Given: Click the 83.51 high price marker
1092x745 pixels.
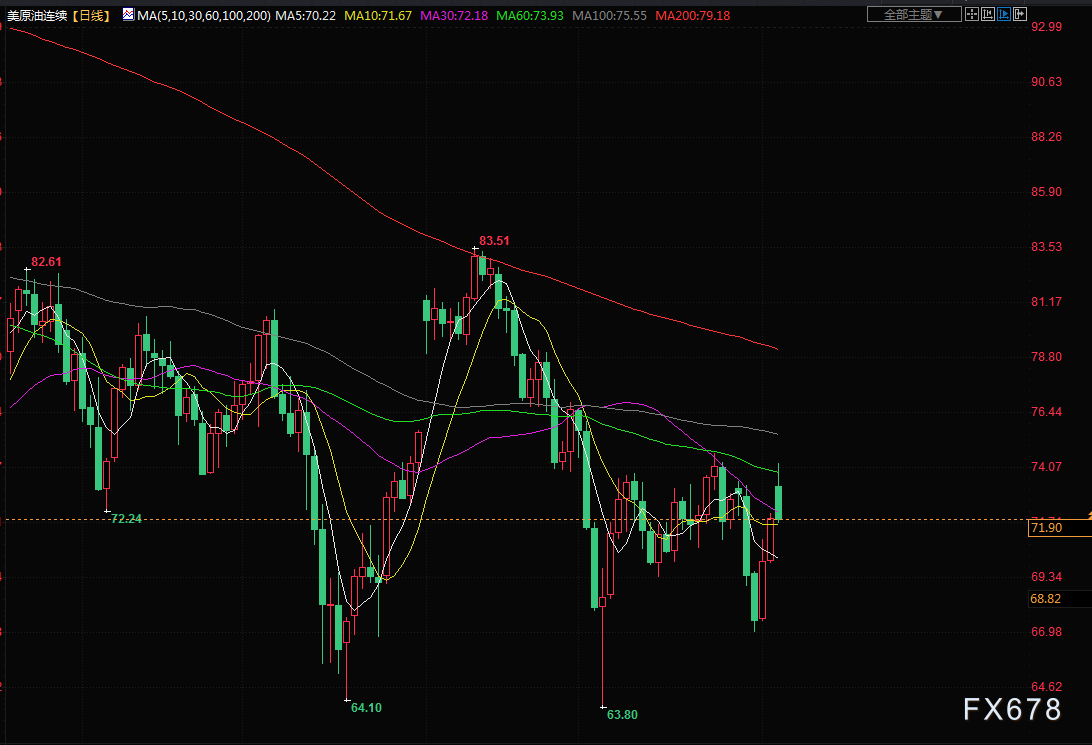Looking at the screenshot, I should click(494, 241).
